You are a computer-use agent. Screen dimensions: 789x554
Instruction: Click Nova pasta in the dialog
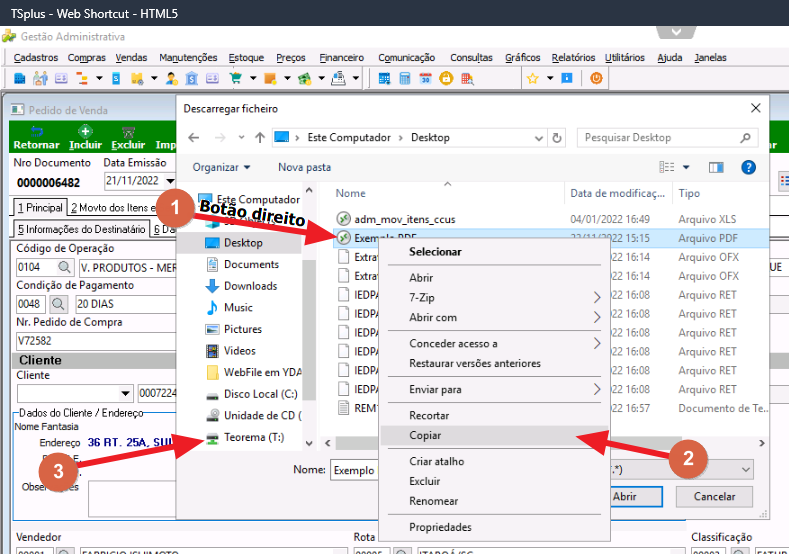click(x=304, y=167)
